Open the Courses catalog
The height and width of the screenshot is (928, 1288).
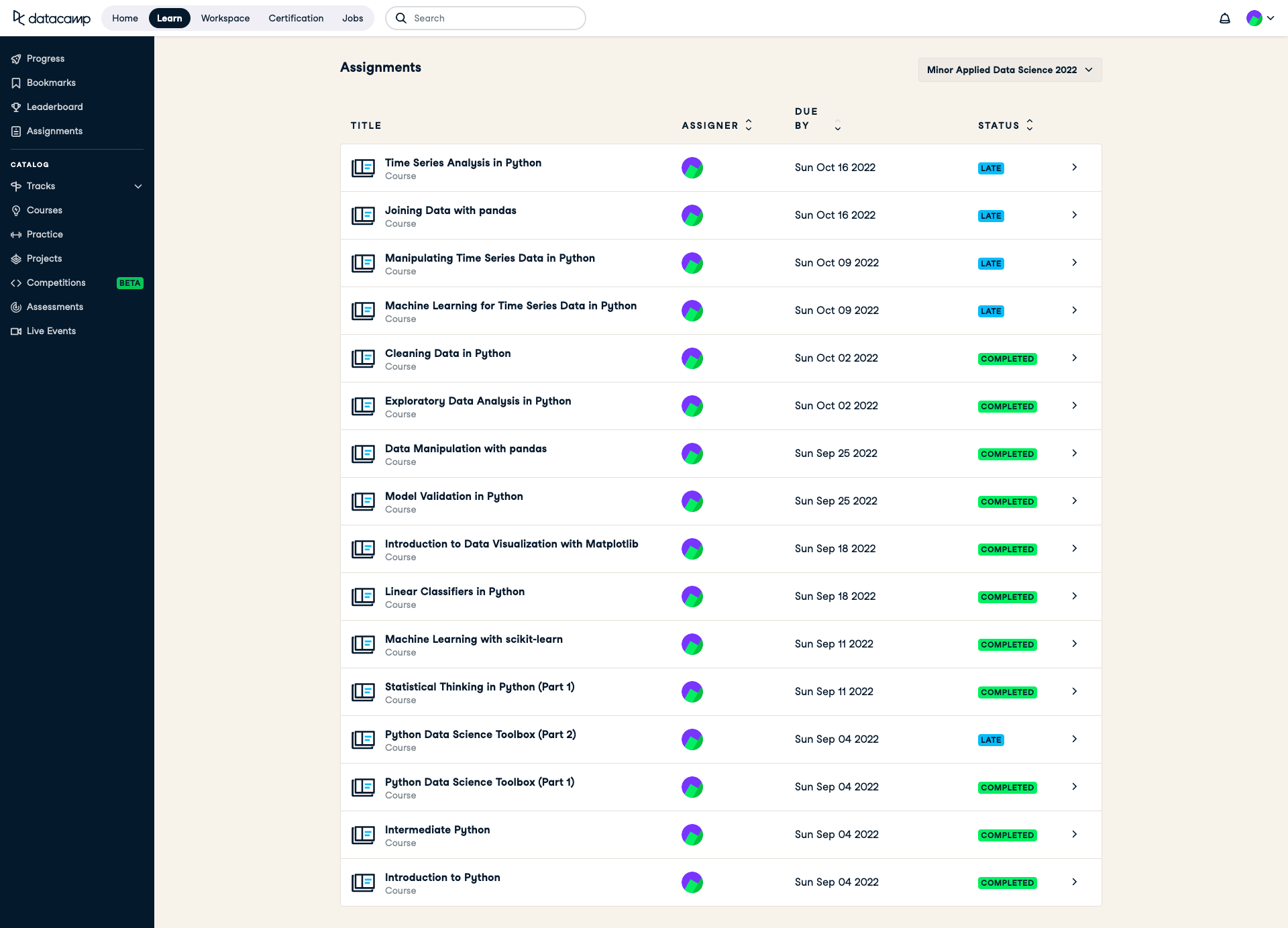[x=45, y=210]
